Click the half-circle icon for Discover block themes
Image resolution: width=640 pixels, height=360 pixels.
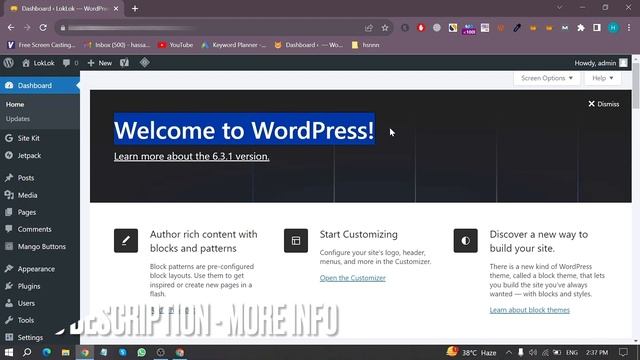click(466, 240)
